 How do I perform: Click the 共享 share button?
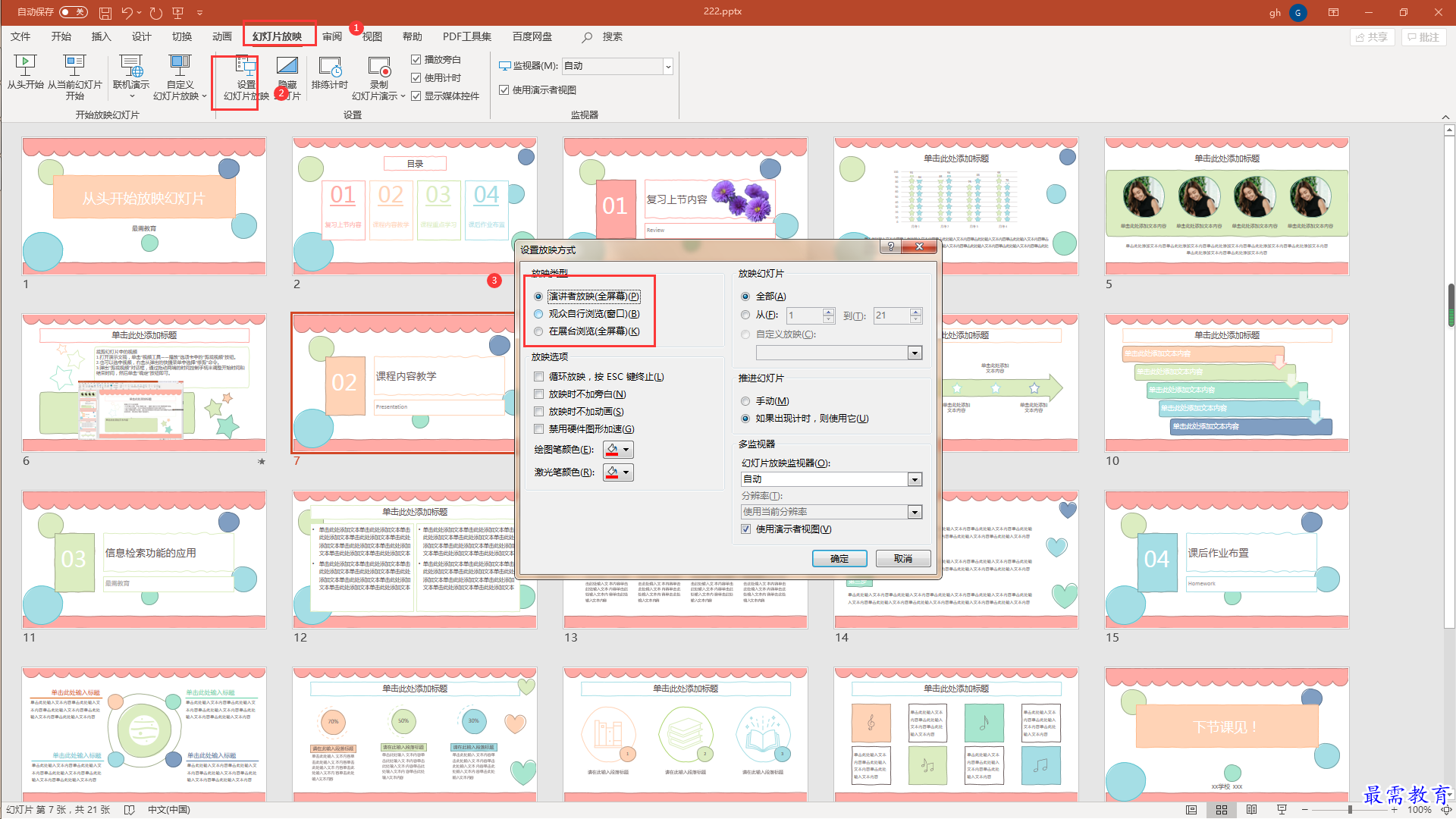pyautogui.click(x=1372, y=37)
